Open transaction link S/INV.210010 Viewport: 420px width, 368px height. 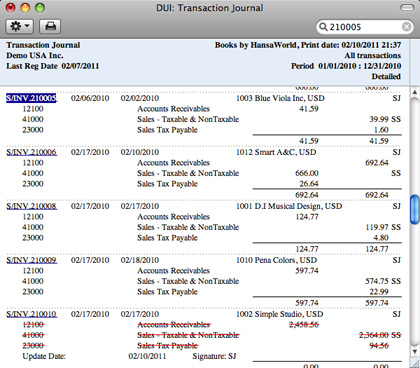[x=31, y=314]
